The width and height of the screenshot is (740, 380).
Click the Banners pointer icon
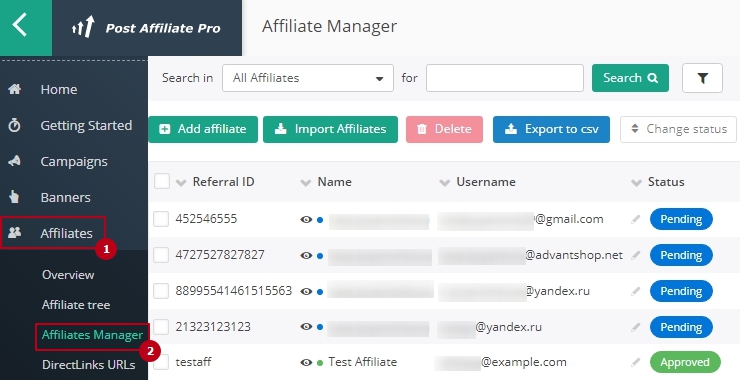[x=15, y=197]
